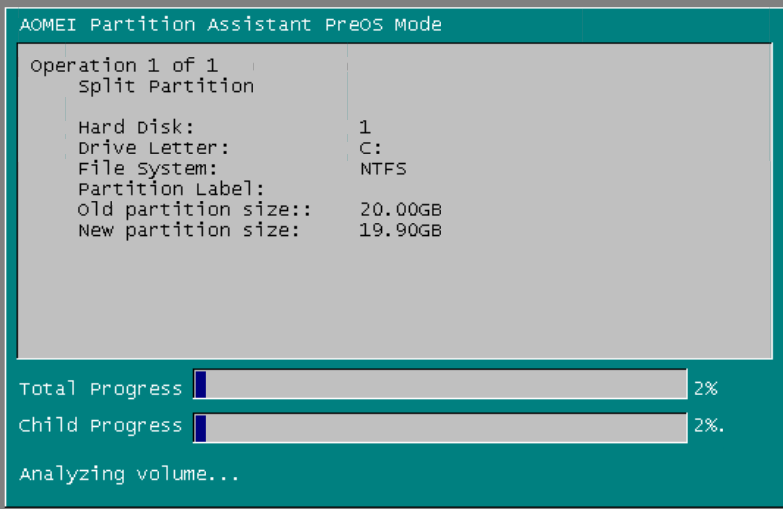
Task: Click the 'File System:' label
Action: [x=147, y=168]
